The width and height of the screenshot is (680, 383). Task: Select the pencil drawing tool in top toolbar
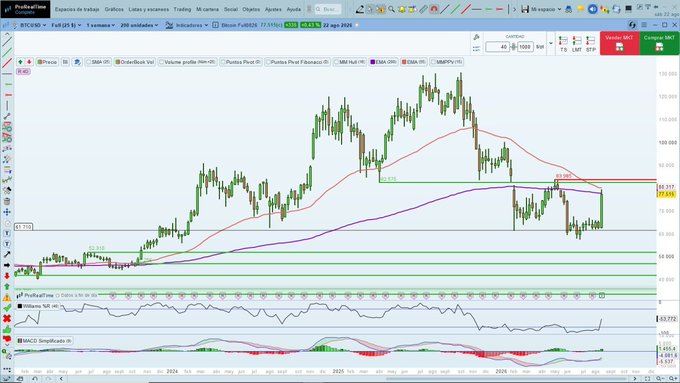[360, 9]
